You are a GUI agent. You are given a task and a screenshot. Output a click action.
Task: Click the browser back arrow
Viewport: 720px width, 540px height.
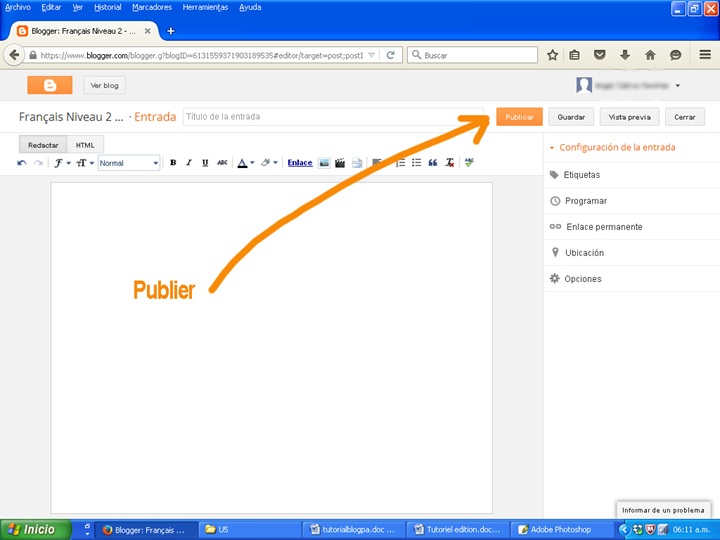pos(14,55)
